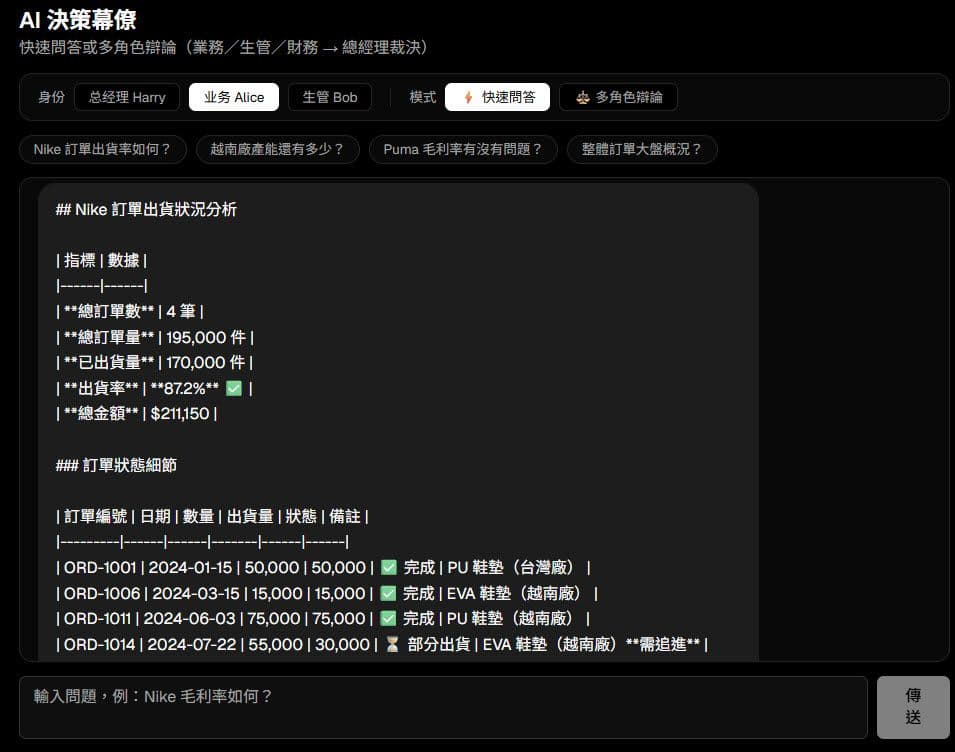
Task: Click the 模式 label
Action: coord(423,97)
